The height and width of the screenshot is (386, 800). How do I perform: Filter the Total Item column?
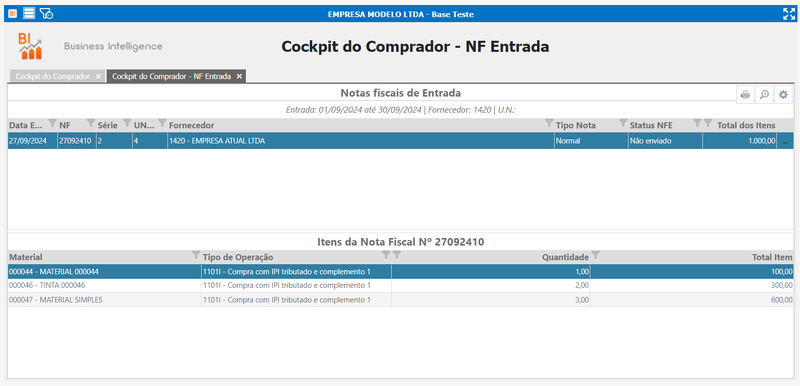coord(595,255)
